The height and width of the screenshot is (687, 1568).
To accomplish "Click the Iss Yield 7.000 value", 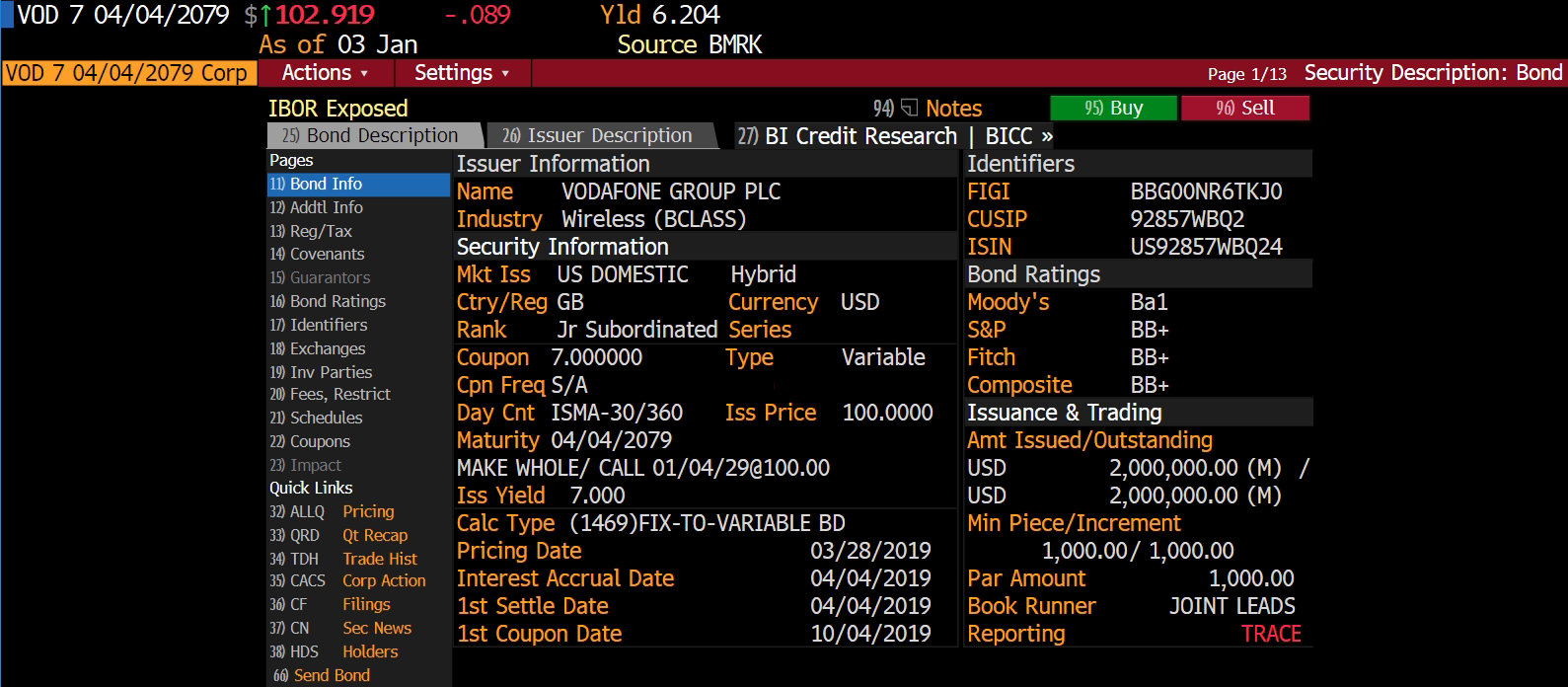I will tap(597, 496).
